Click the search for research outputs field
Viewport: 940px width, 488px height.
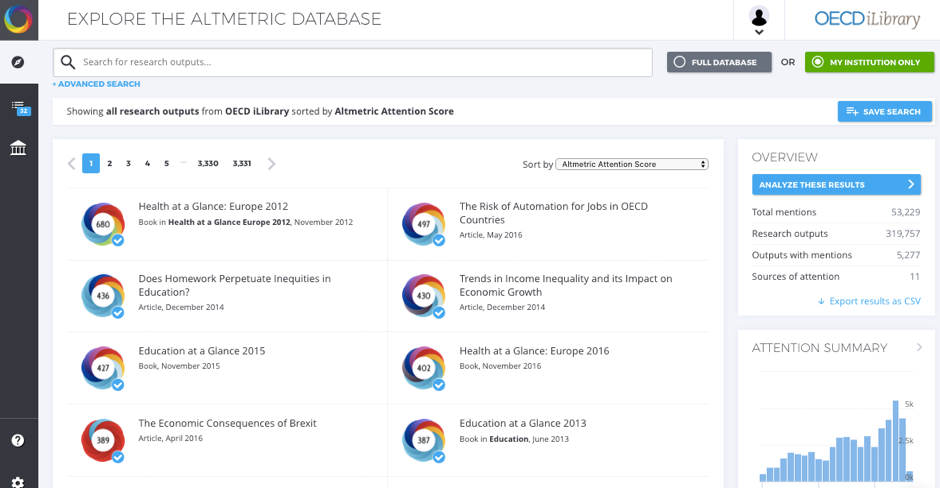click(x=352, y=62)
